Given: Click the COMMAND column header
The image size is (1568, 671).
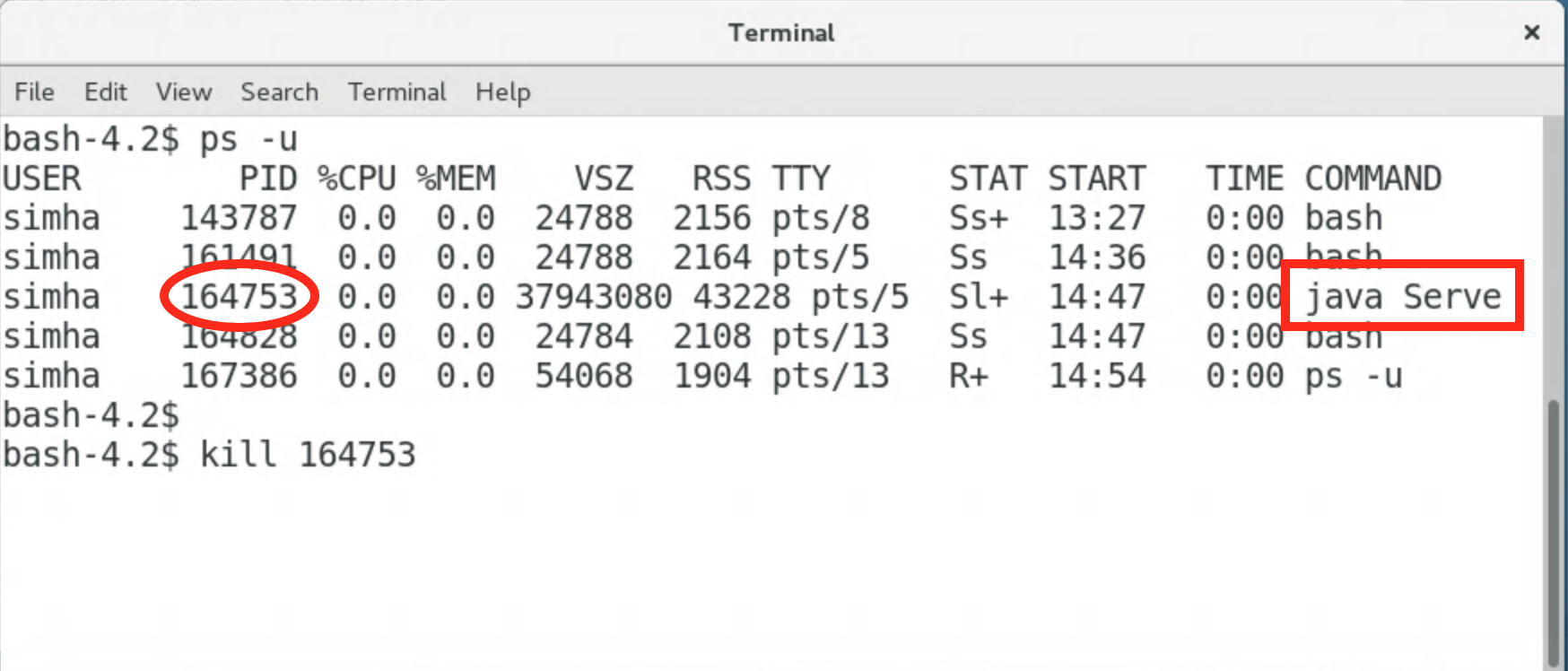Looking at the screenshot, I should pyautogui.click(x=1372, y=179).
